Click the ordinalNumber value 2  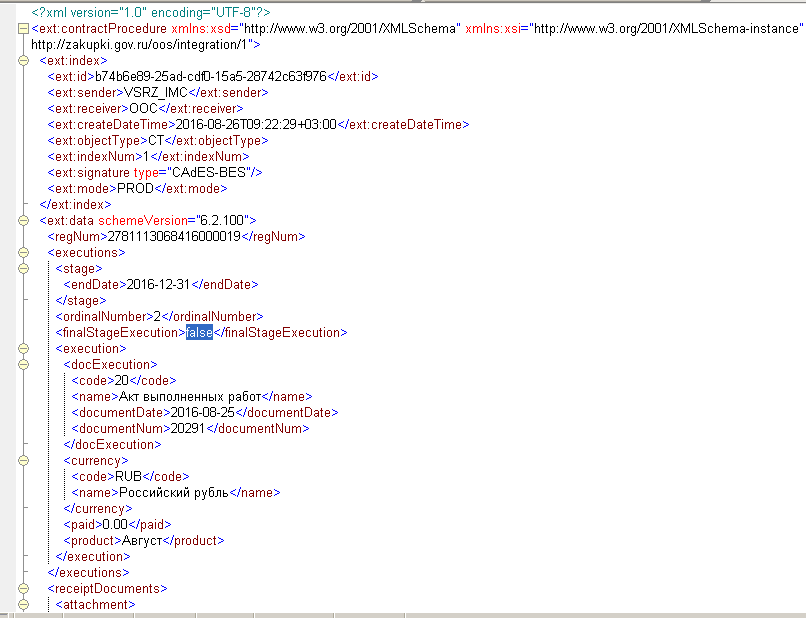click(x=157, y=316)
